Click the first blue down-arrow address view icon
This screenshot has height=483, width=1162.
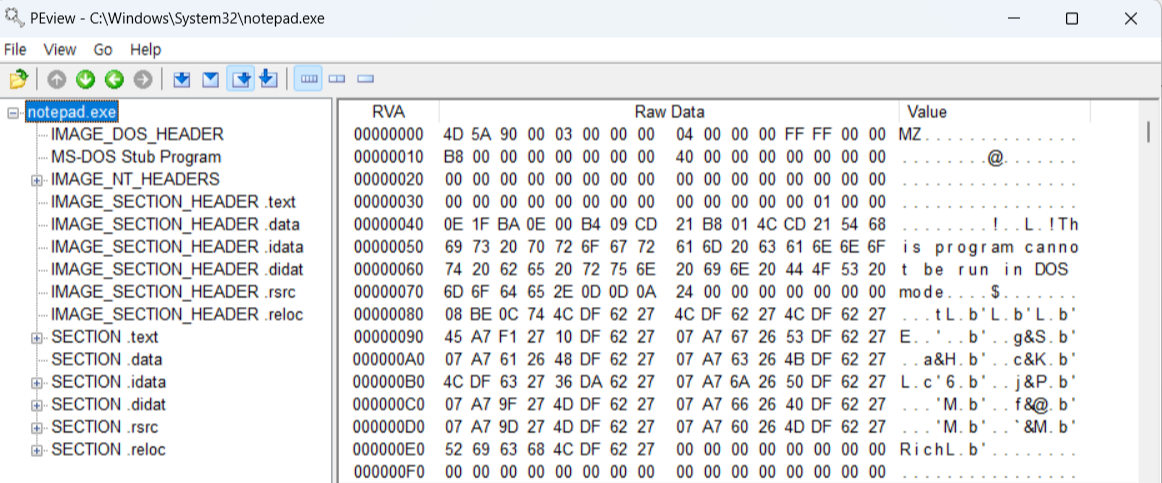(x=182, y=79)
